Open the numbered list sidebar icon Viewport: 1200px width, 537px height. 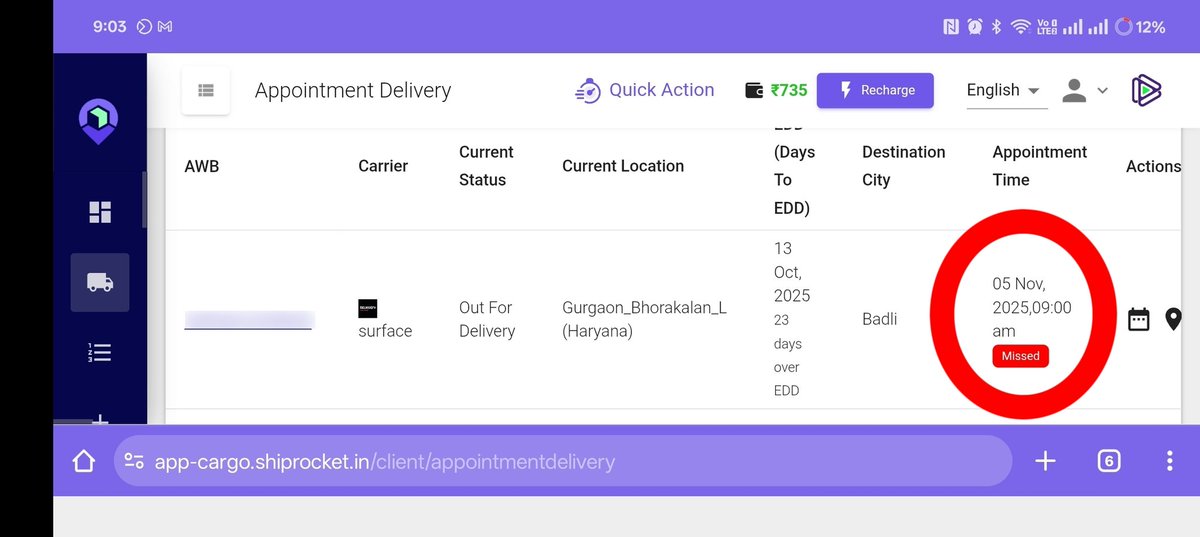point(100,352)
